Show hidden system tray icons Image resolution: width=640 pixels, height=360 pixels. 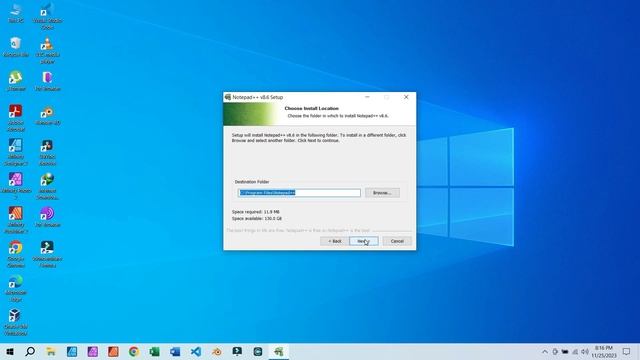(545, 352)
